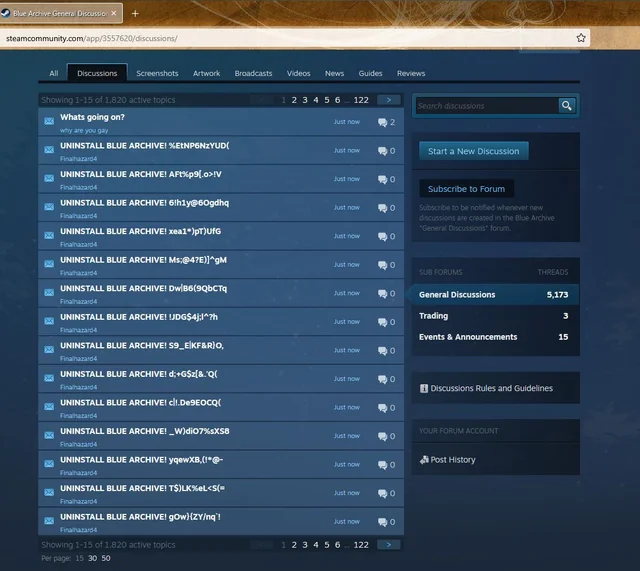Image resolution: width=640 pixels, height=571 pixels.
Task: Click reply bubble icon on 'Whats going on?'
Action: (x=382, y=122)
